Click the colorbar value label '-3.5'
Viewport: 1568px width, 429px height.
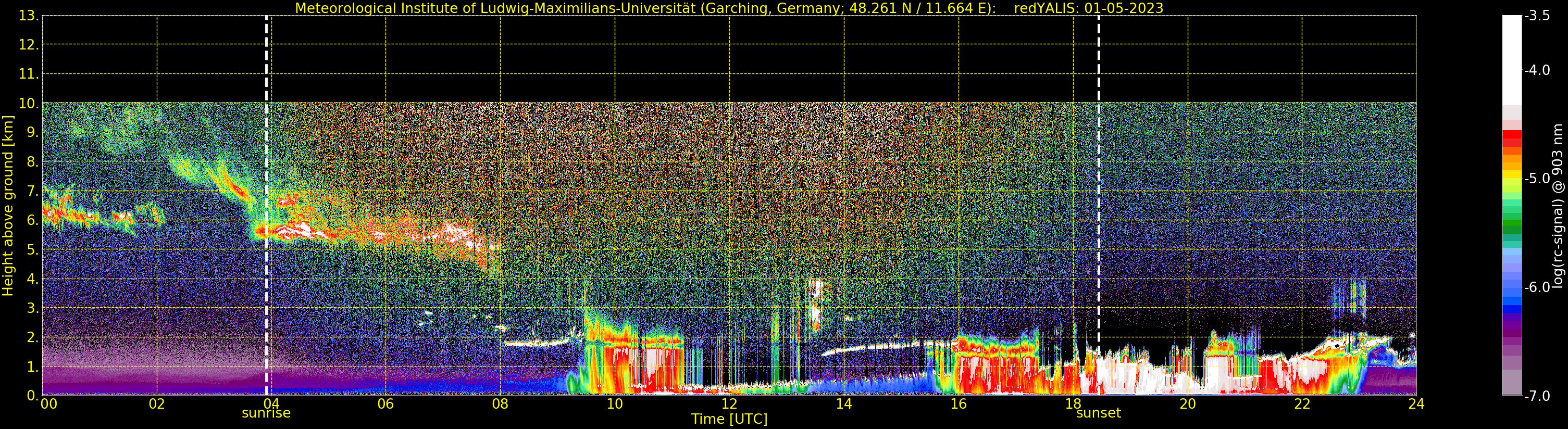coord(1537,16)
